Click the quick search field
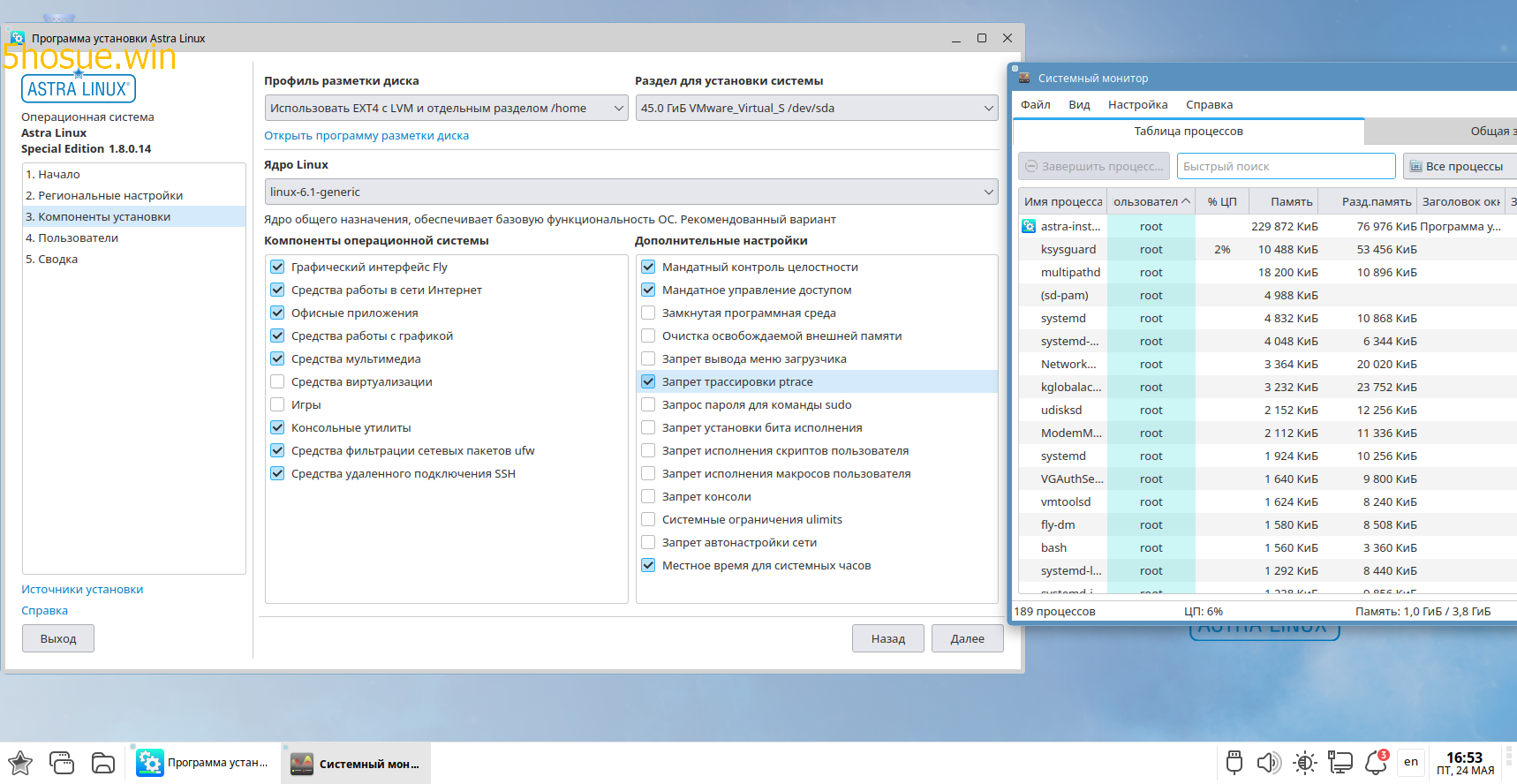This screenshot has width=1517, height=784. coord(1287,166)
